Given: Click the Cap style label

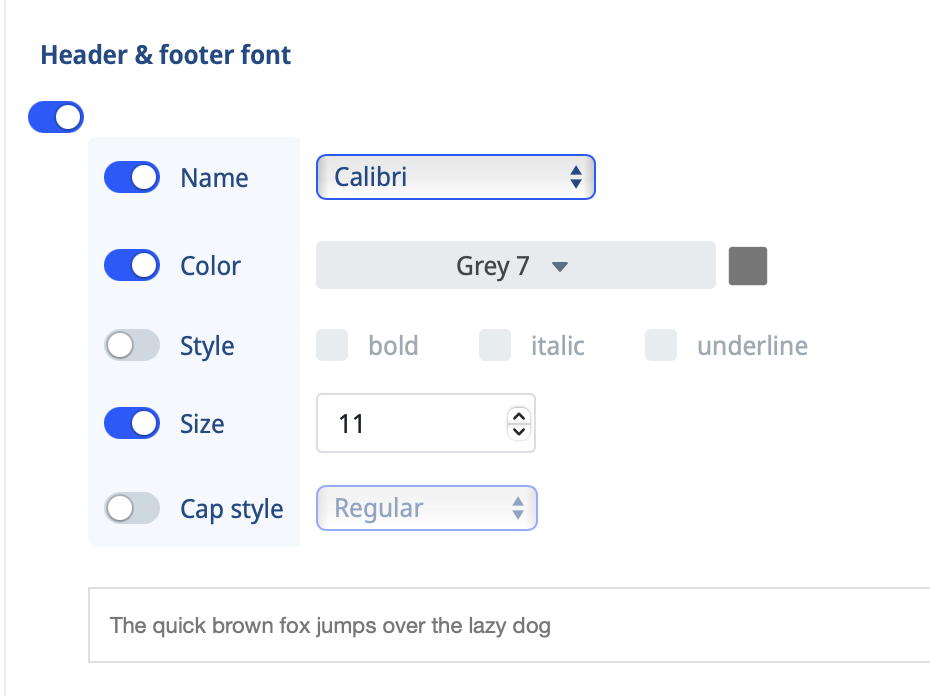Looking at the screenshot, I should (231, 509).
